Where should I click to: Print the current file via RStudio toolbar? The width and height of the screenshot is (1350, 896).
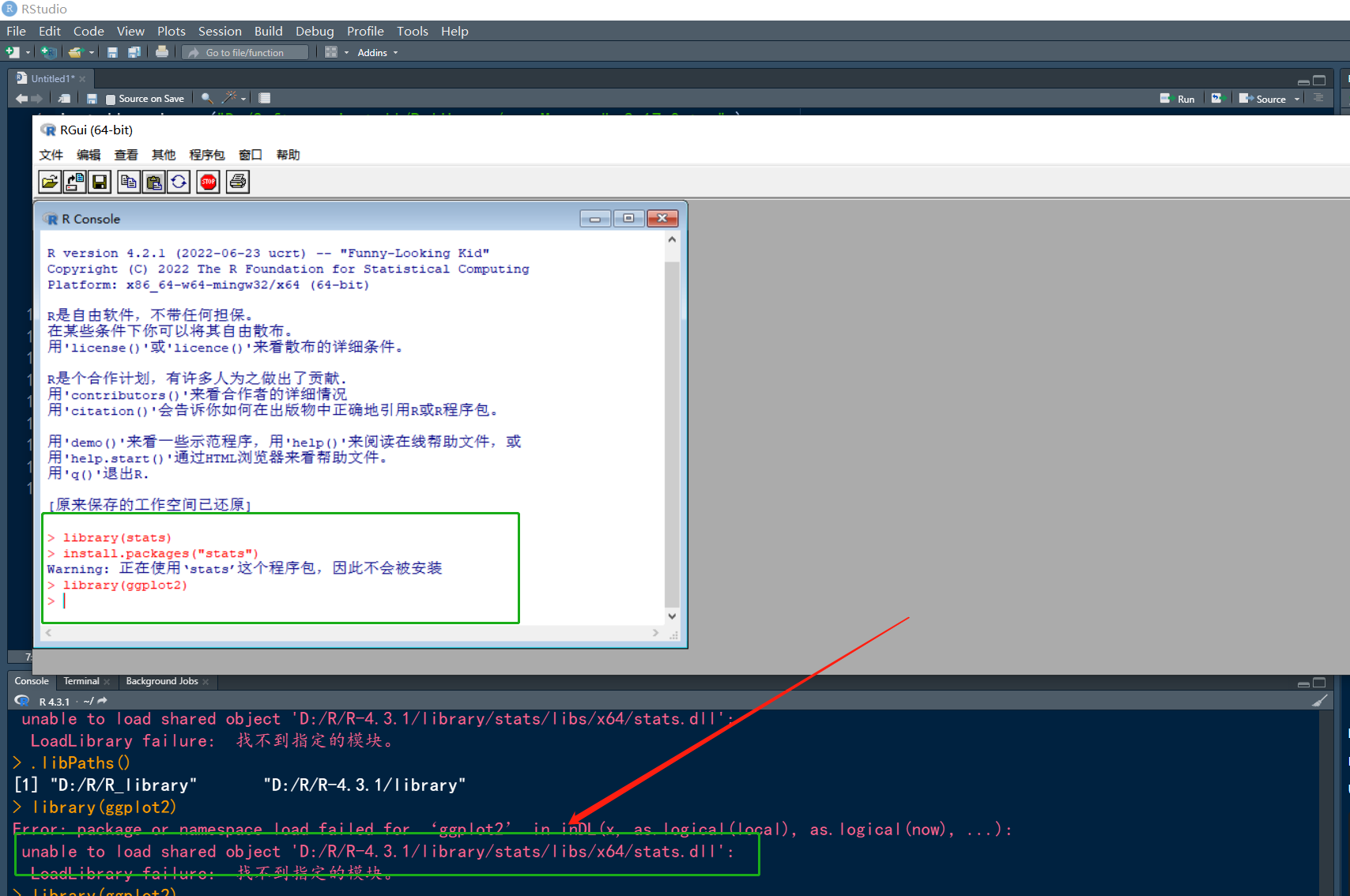[x=162, y=52]
